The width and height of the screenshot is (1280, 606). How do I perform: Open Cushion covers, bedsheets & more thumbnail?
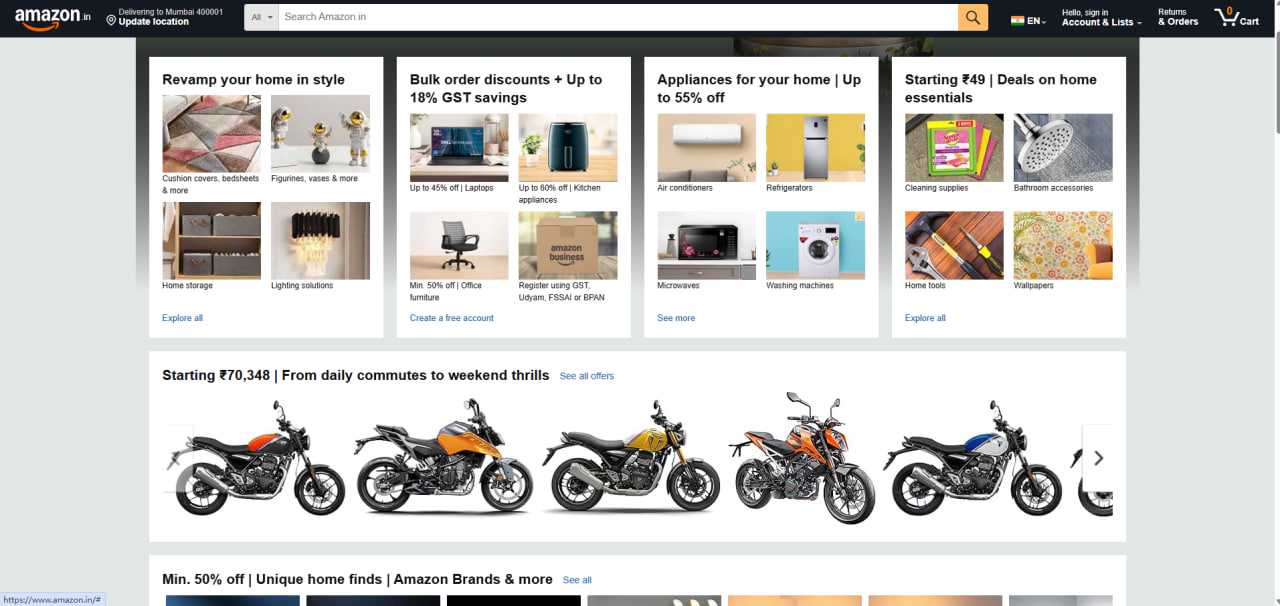point(211,134)
